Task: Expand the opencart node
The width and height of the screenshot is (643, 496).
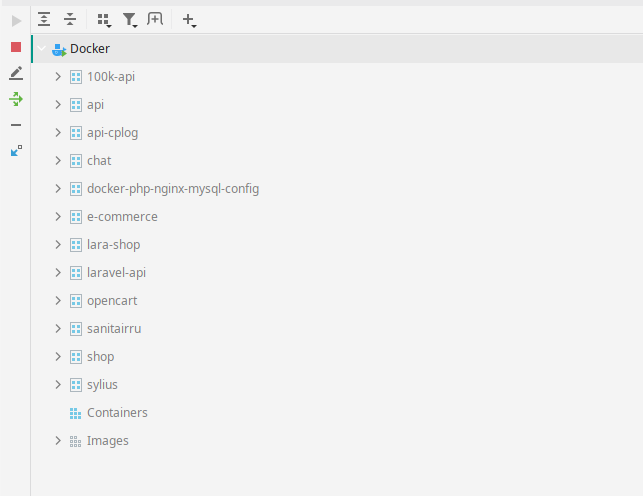Action: (58, 300)
